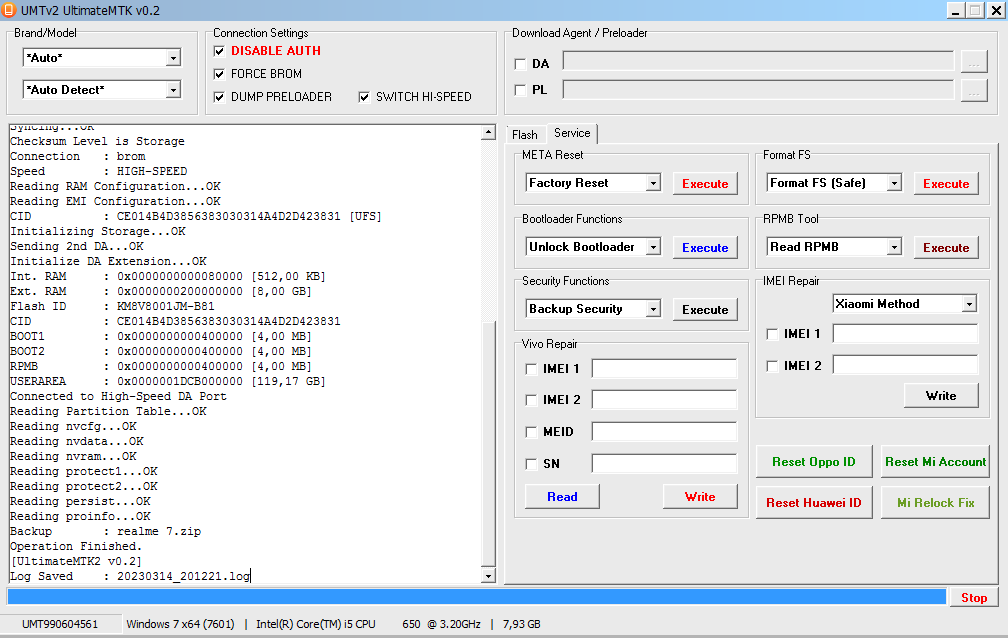Click 'Operation Finished.' log line
This screenshot has height=638, width=1008.
tap(76, 546)
